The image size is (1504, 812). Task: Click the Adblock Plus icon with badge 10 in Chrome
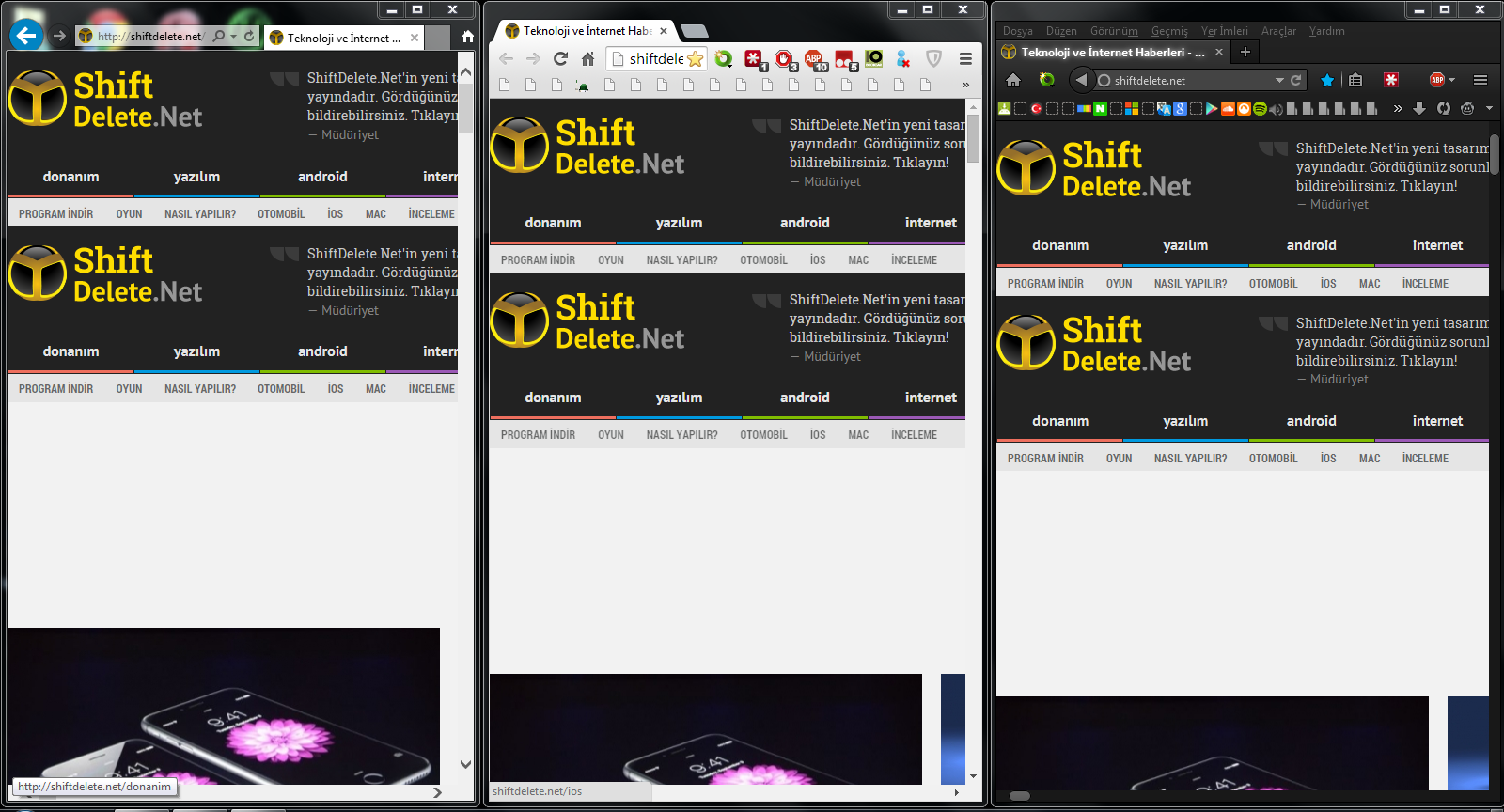click(814, 59)
